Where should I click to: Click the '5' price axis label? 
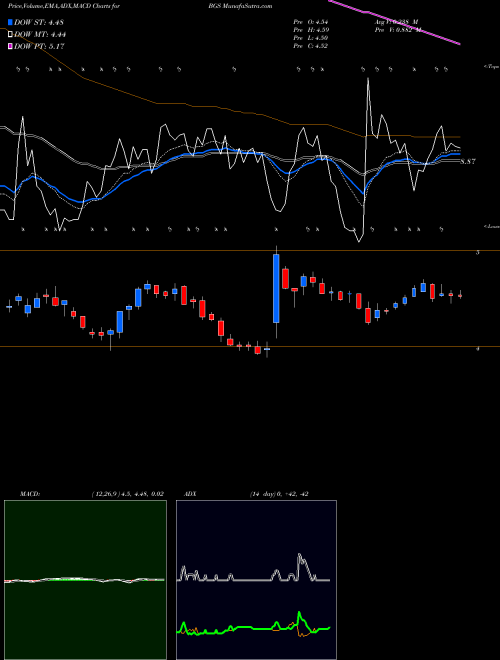coord(477,253)
